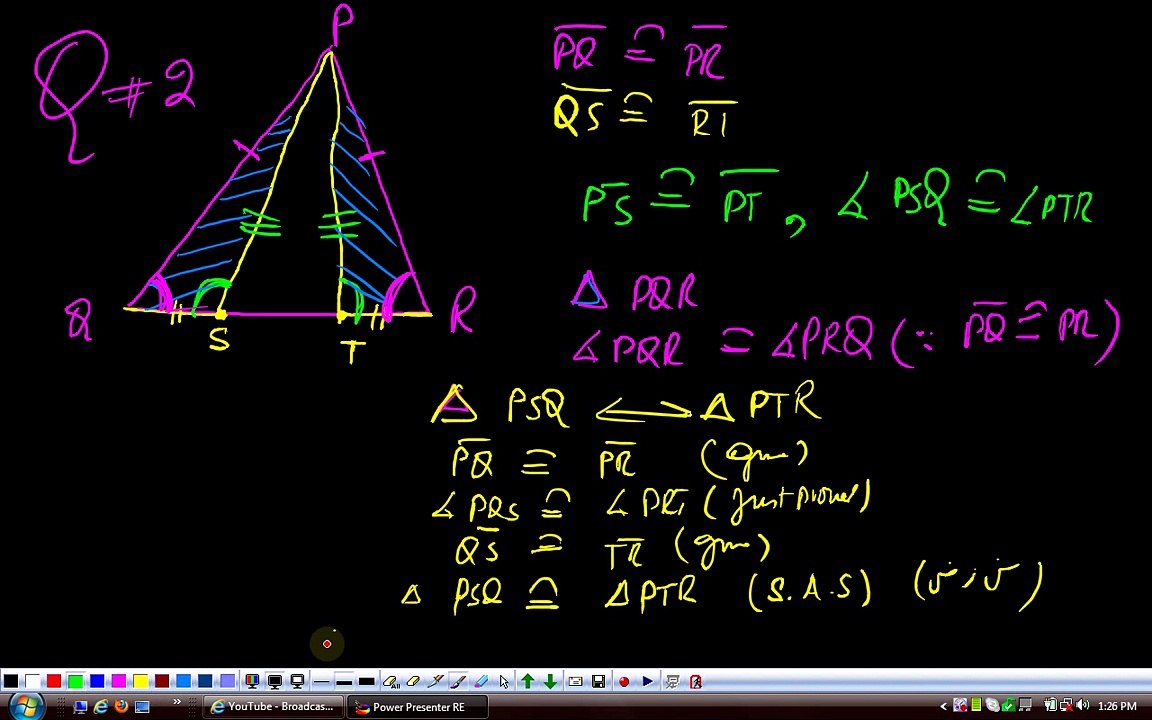The image size is (1152, 720).
Task: Click the green bars tray icon
Action: [x=976, y=705]
